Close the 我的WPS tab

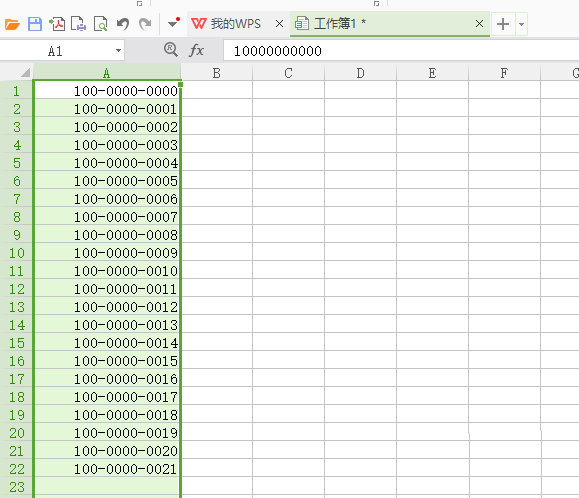click(280, 24)
